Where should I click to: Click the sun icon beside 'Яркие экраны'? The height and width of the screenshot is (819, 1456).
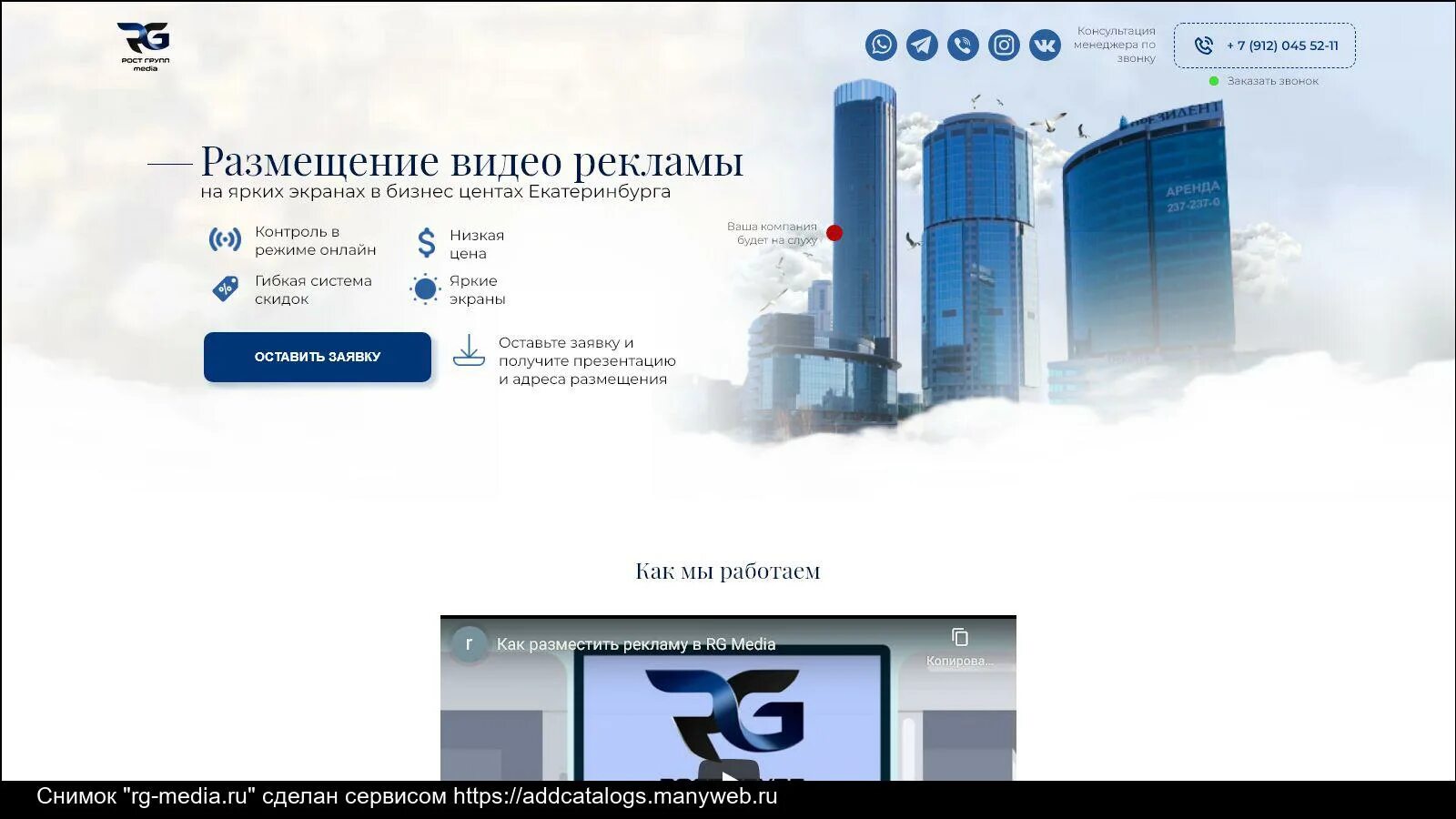point(423,289)
